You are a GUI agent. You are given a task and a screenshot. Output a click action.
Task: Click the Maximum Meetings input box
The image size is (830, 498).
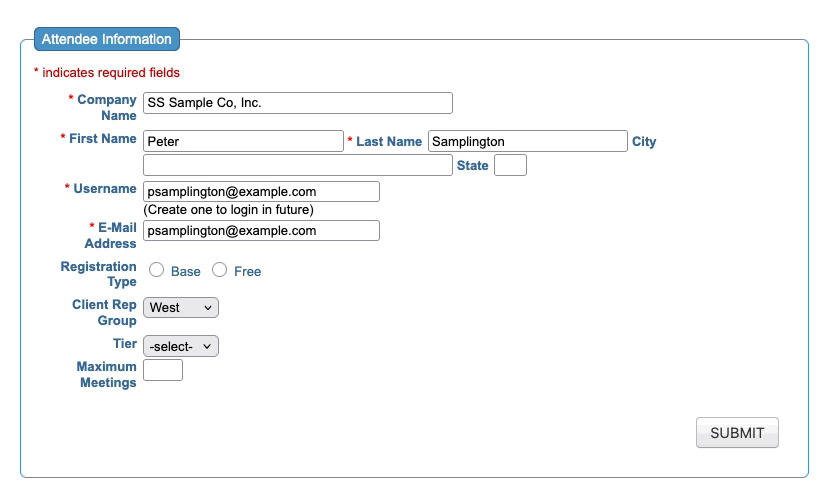(163, 370)
